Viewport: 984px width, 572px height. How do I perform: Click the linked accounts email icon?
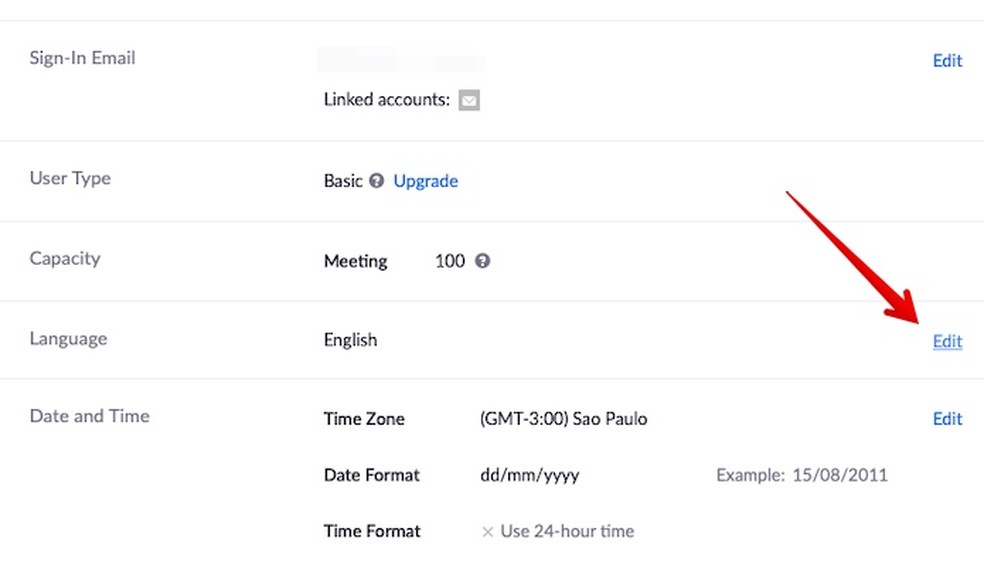[469, 100]
